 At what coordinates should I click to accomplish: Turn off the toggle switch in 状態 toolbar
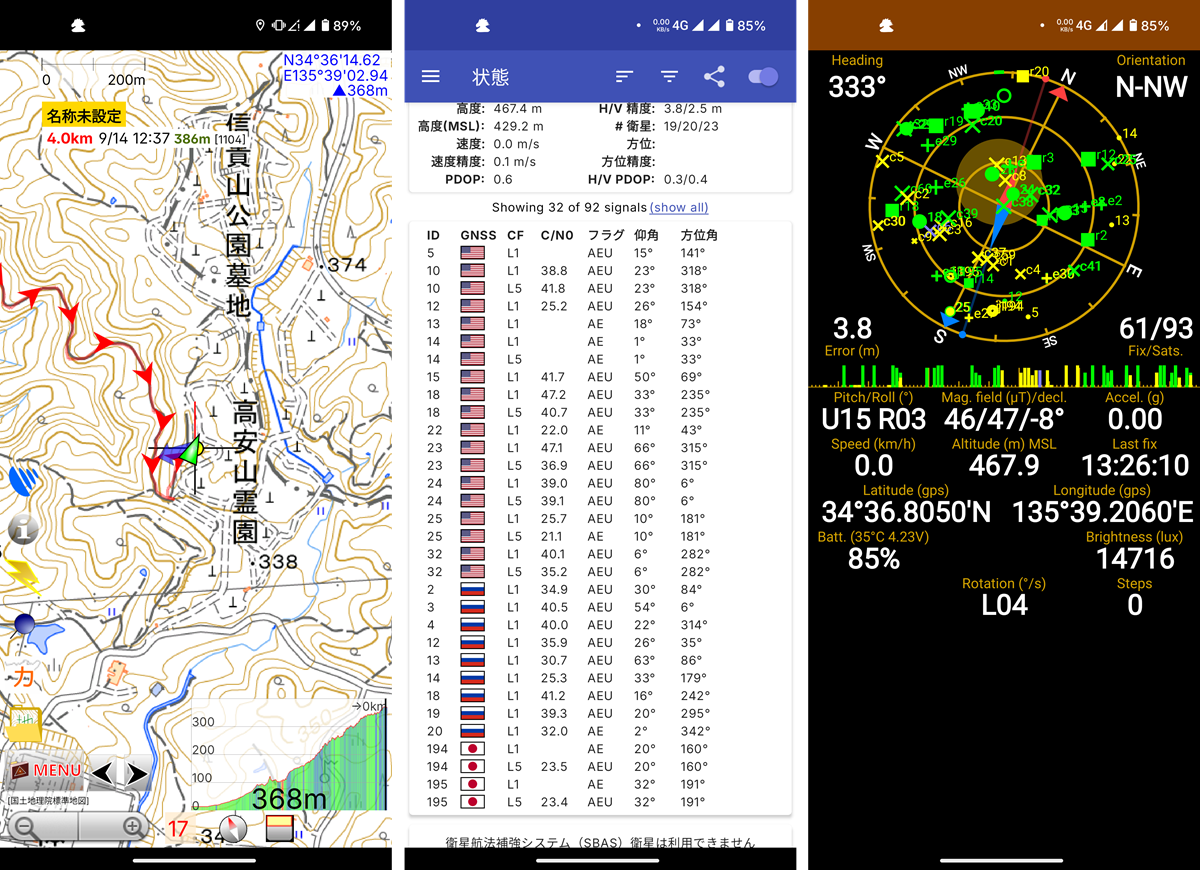coord(761,76)
